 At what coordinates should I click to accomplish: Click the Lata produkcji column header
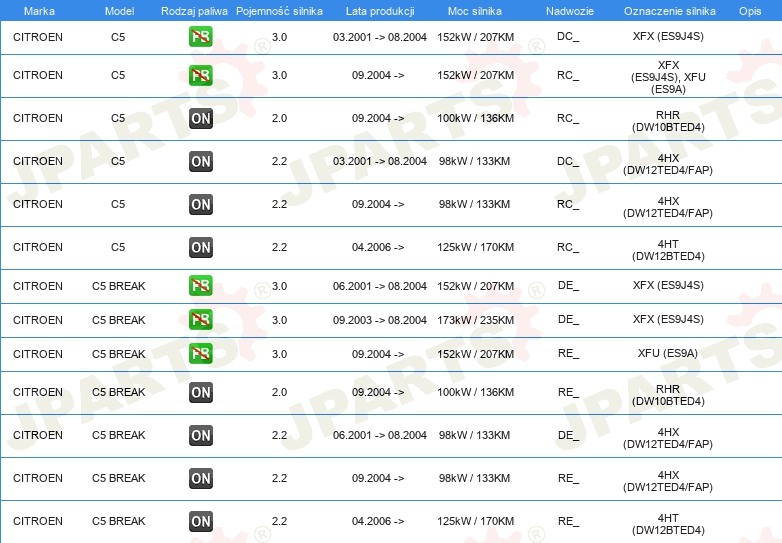[380, 11]
